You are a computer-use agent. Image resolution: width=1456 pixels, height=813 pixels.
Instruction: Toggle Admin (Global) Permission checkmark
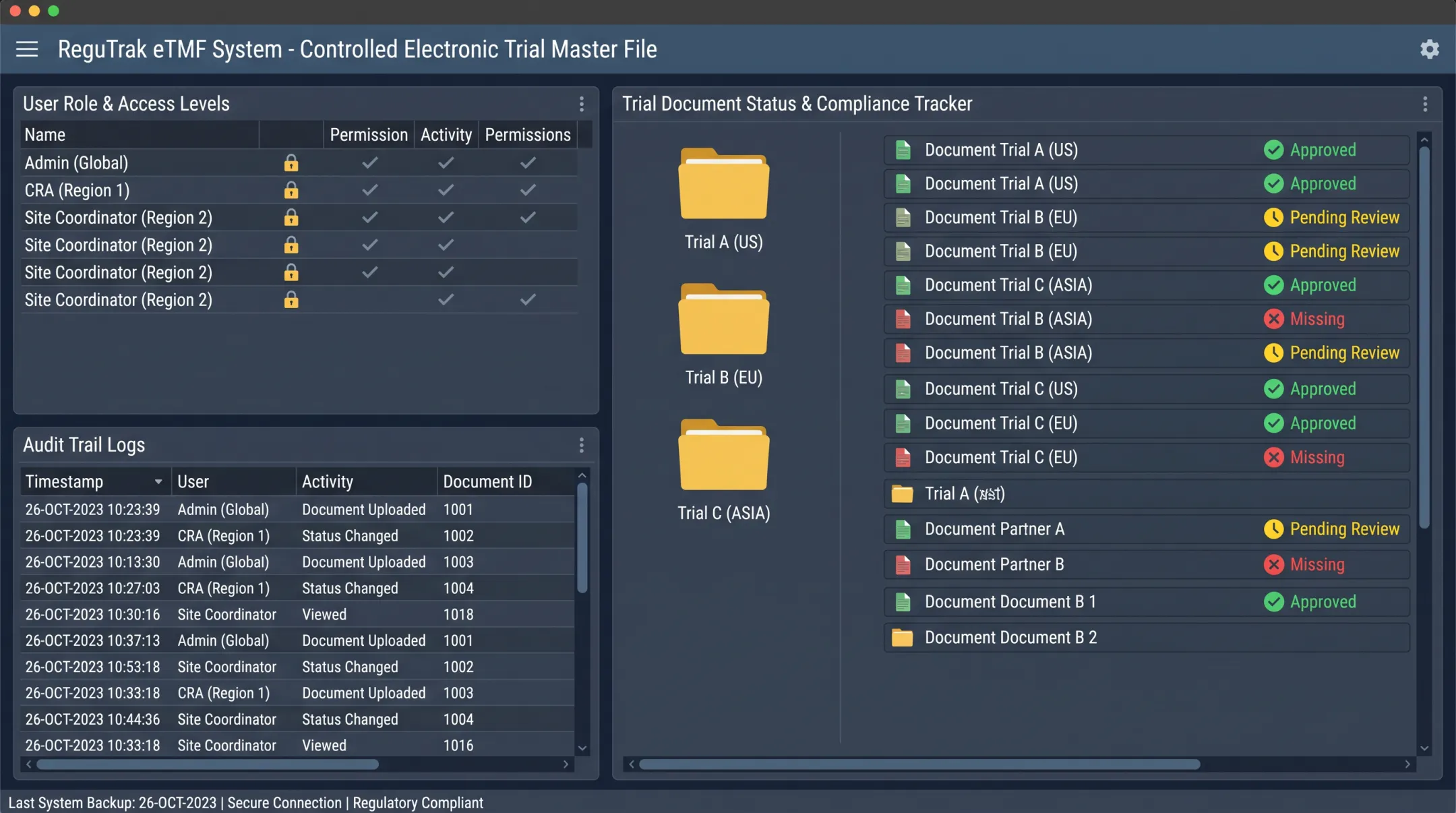click(369, 162)
